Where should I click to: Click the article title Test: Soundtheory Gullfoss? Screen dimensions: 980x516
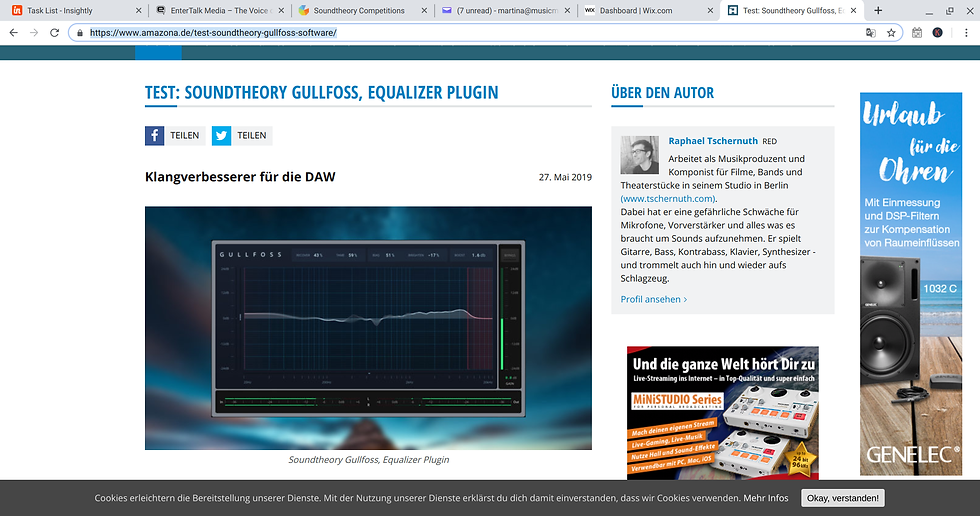pos(321,92)
